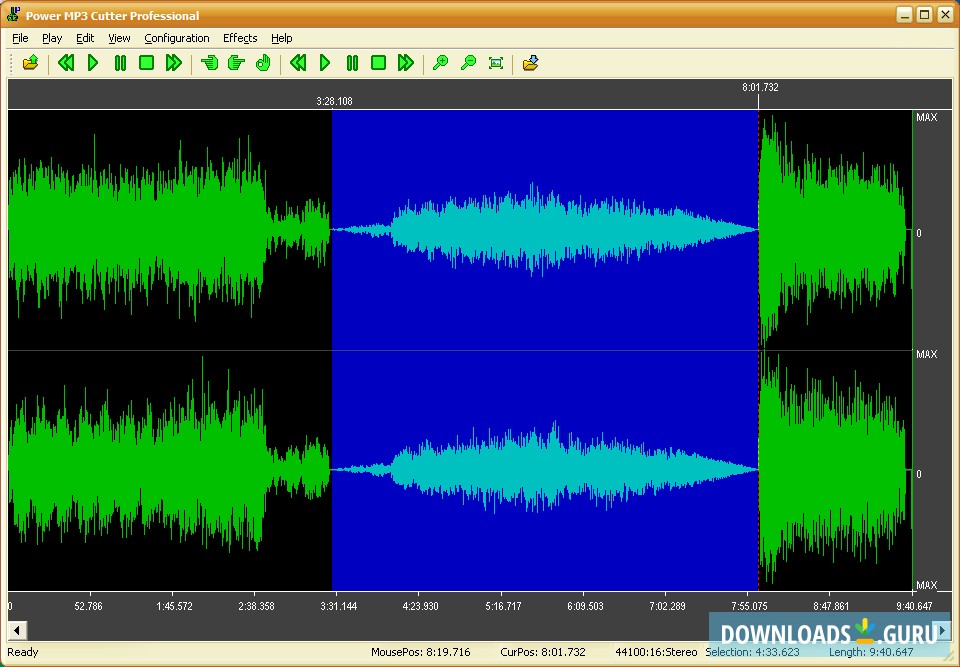
Task: Open the Effects menu
Action: point(240,38)
